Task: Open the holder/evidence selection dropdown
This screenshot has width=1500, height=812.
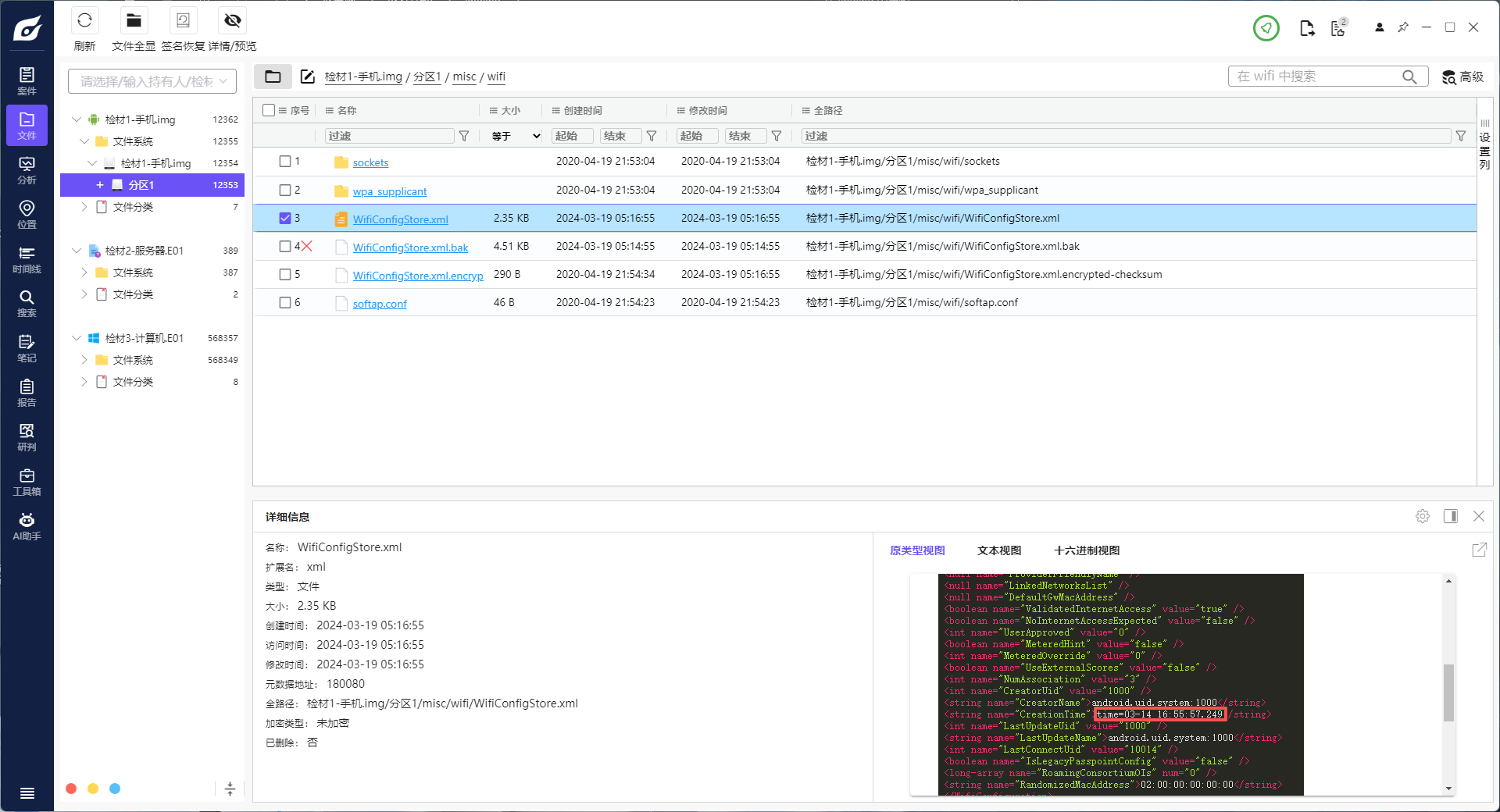Action: click(x=152, y=81)
